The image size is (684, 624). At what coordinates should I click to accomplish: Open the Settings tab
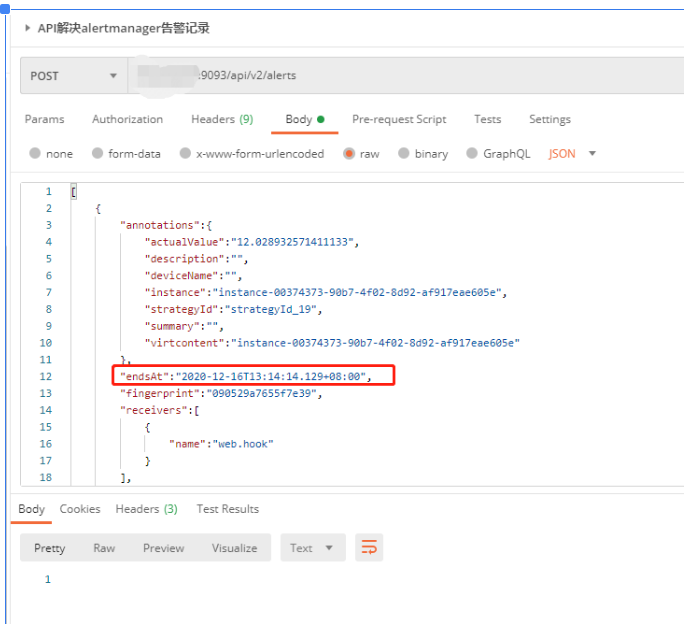coord(550,120)
